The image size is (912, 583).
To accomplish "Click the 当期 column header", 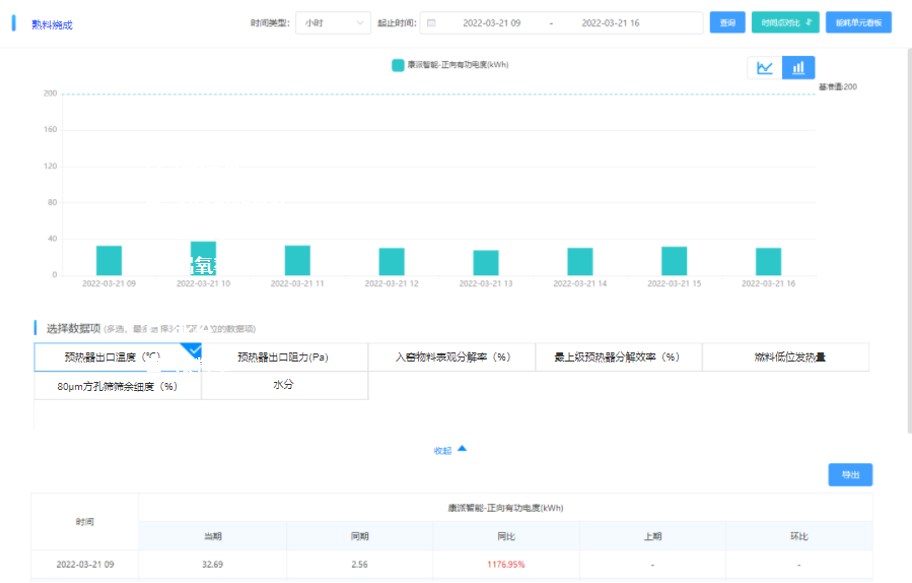I will pyautogui.click(x=213, y=536).
